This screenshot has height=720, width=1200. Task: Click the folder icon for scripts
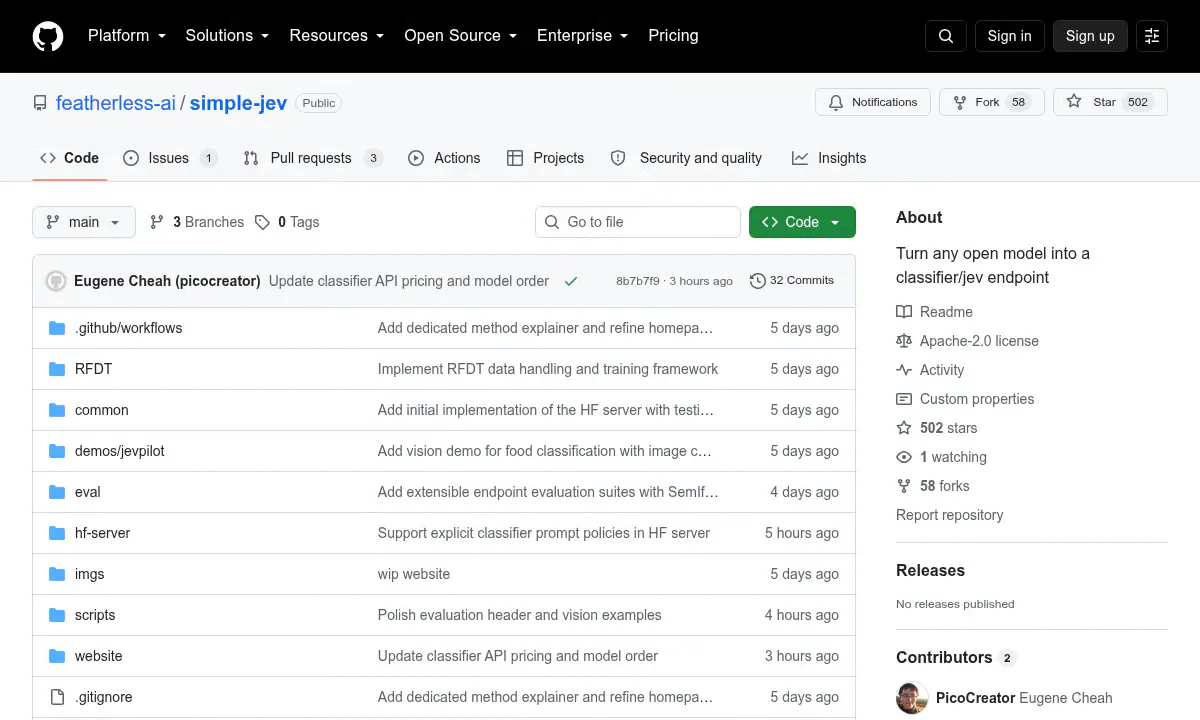tap(57, 615)
